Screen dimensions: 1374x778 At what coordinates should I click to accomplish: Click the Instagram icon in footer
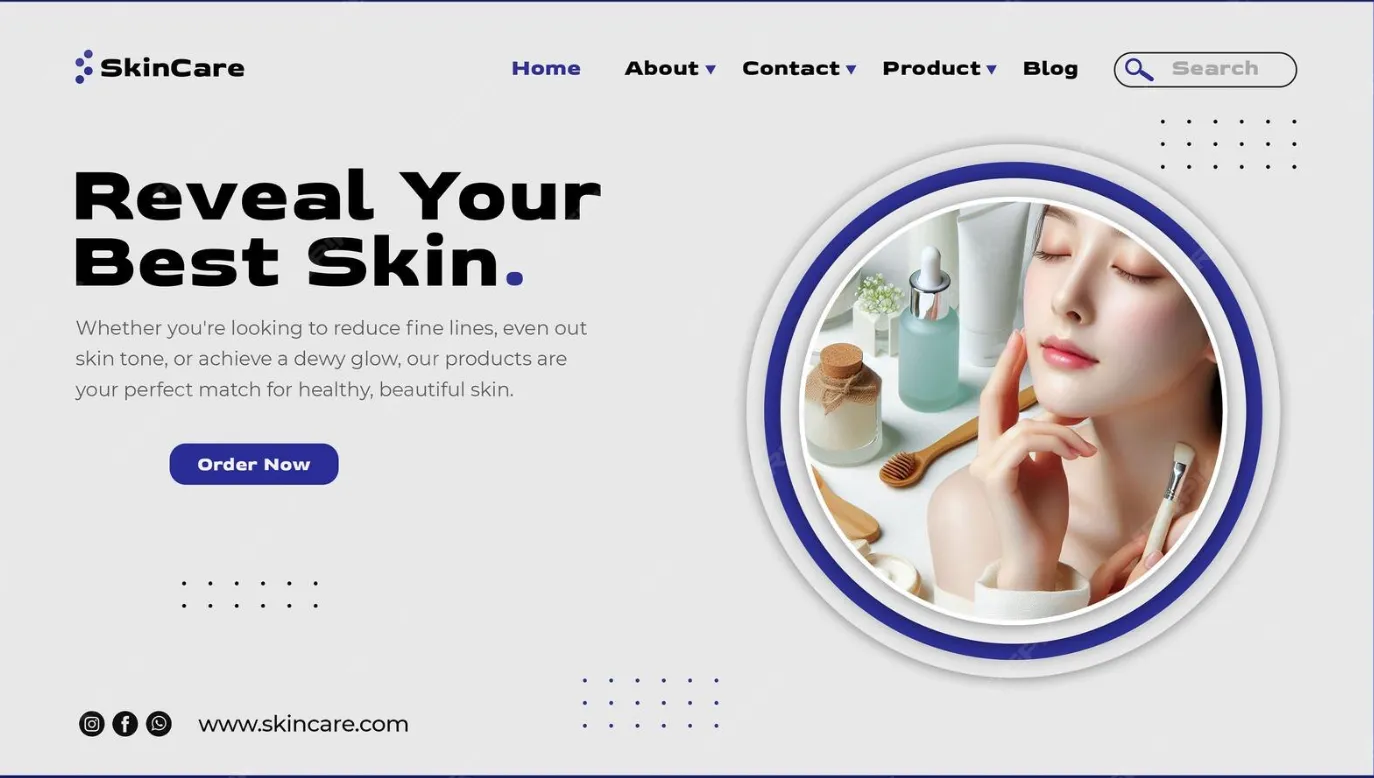[x=92, y=724]
